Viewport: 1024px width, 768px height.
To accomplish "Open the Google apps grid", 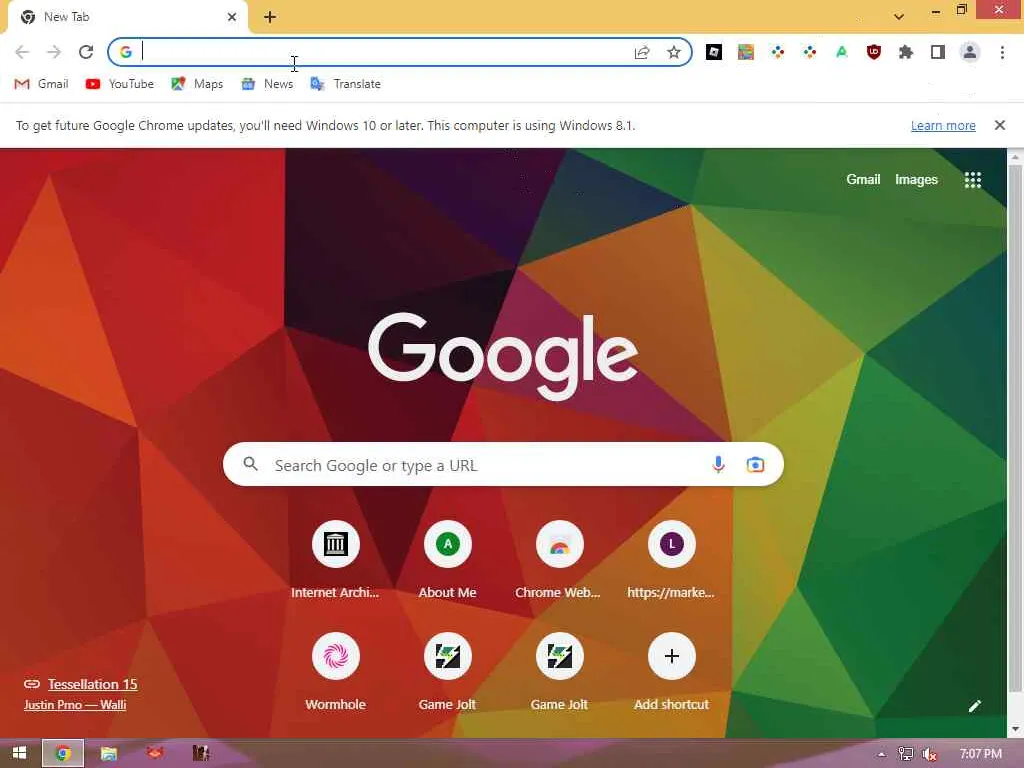I will tap(972, 180).
